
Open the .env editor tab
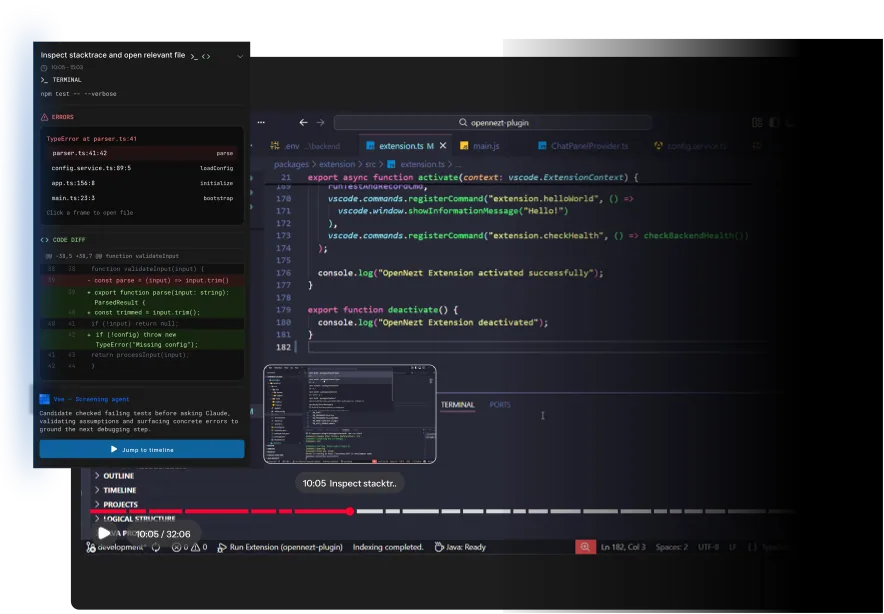tap(305, 146)
